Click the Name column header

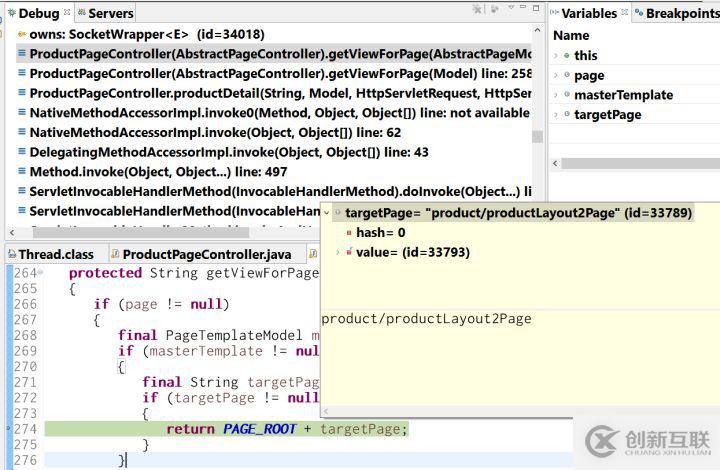pyautogui.click(x=571, y=35)
